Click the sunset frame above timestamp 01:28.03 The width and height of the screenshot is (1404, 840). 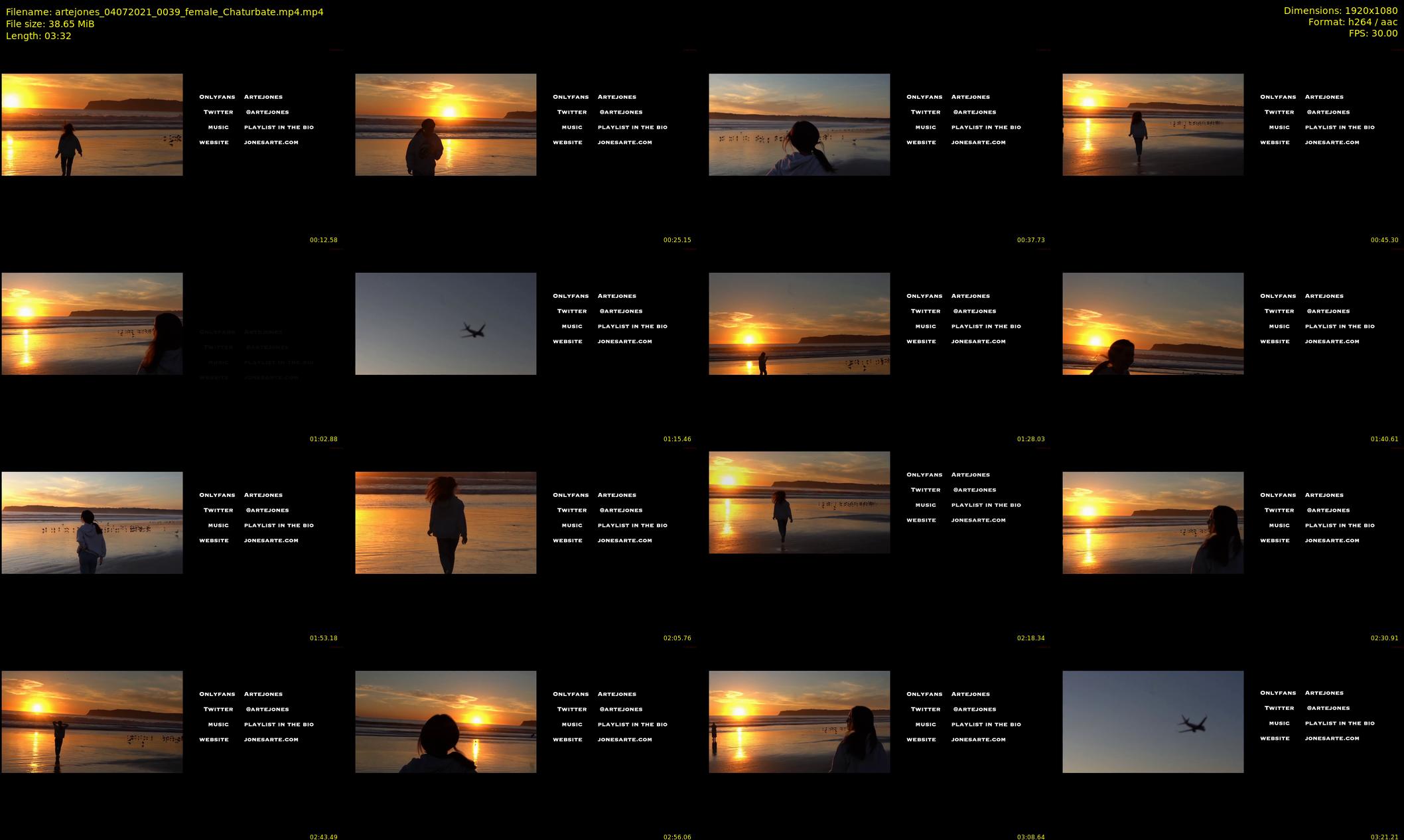click(799, 324)
